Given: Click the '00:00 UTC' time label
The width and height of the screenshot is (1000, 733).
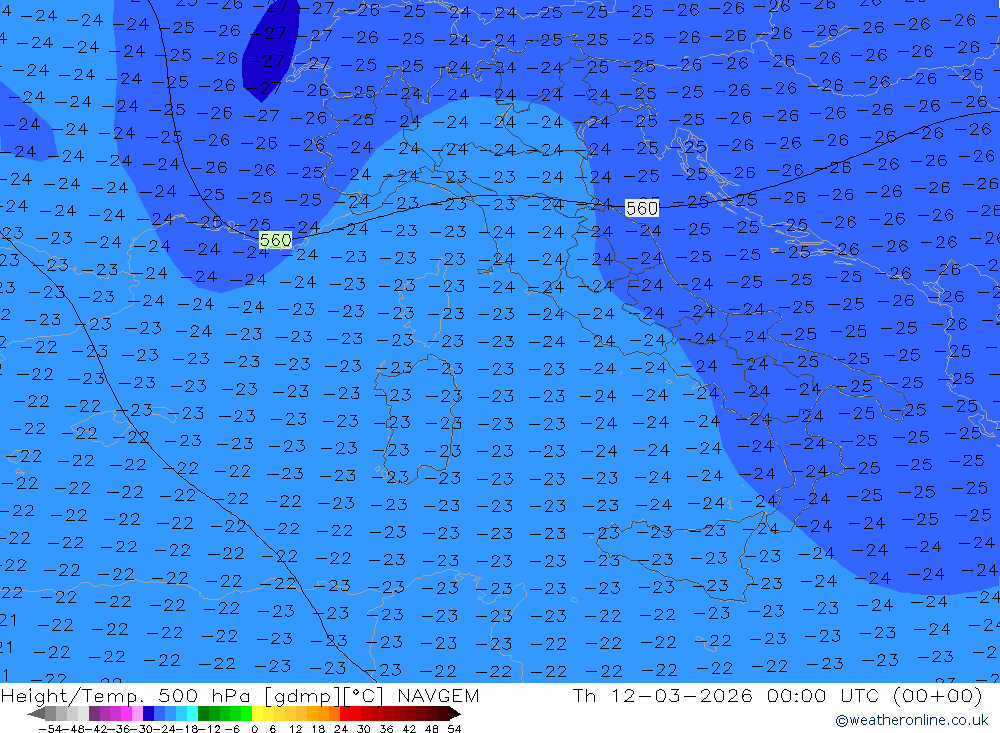Looking at the screenshot, I should point(825,695).
